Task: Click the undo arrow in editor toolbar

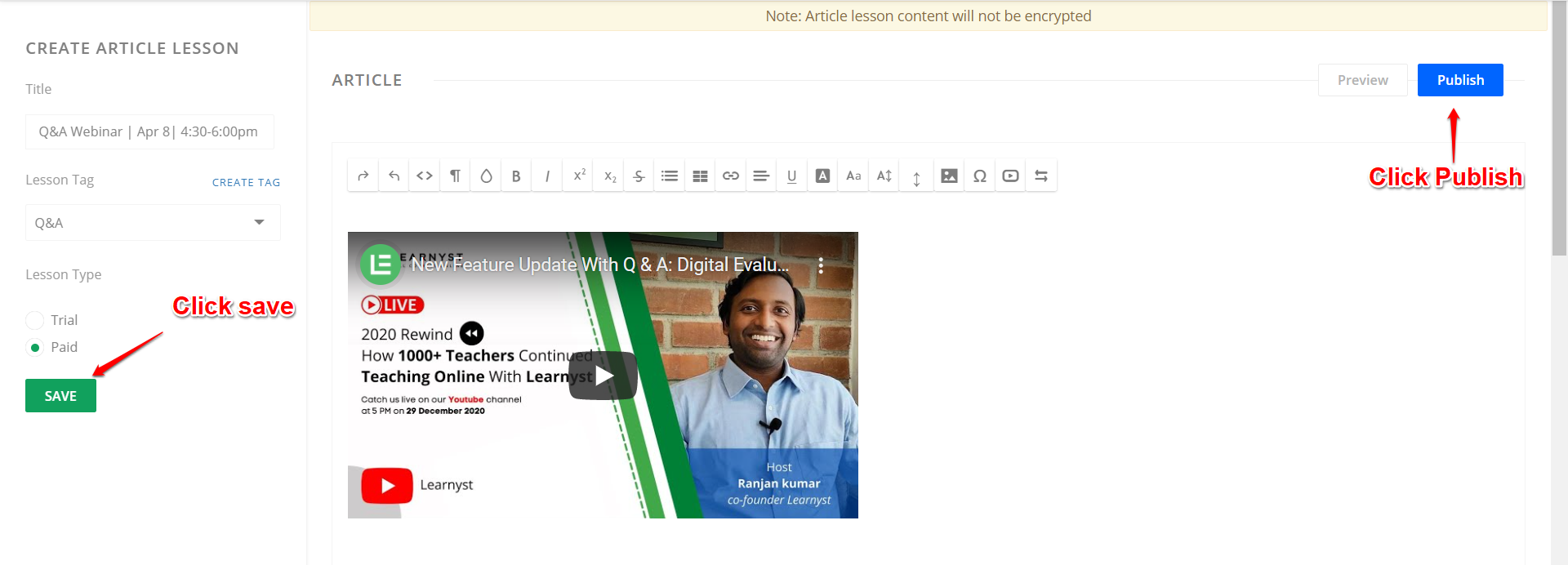Action: [x=394, y=176]
